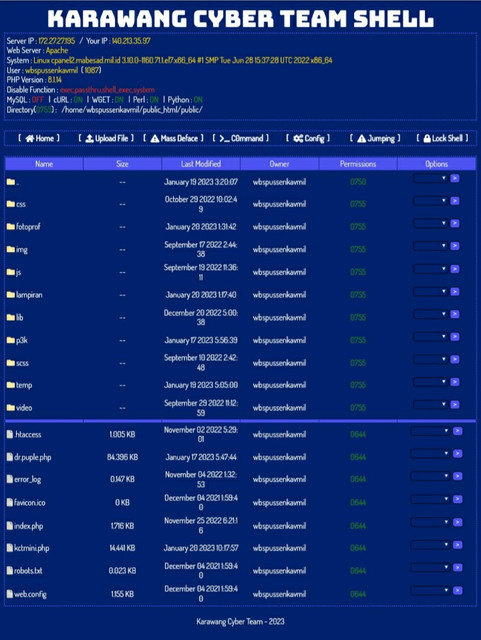Click the go arrow button in js row
The image size is (481, 640).
454,269
